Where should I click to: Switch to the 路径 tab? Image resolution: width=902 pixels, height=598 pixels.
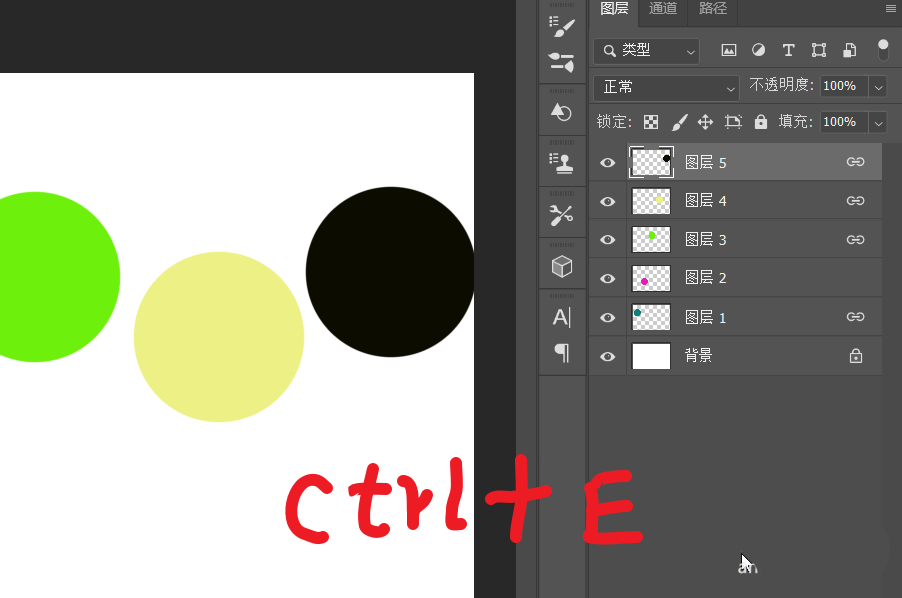[x=713, y=9]
